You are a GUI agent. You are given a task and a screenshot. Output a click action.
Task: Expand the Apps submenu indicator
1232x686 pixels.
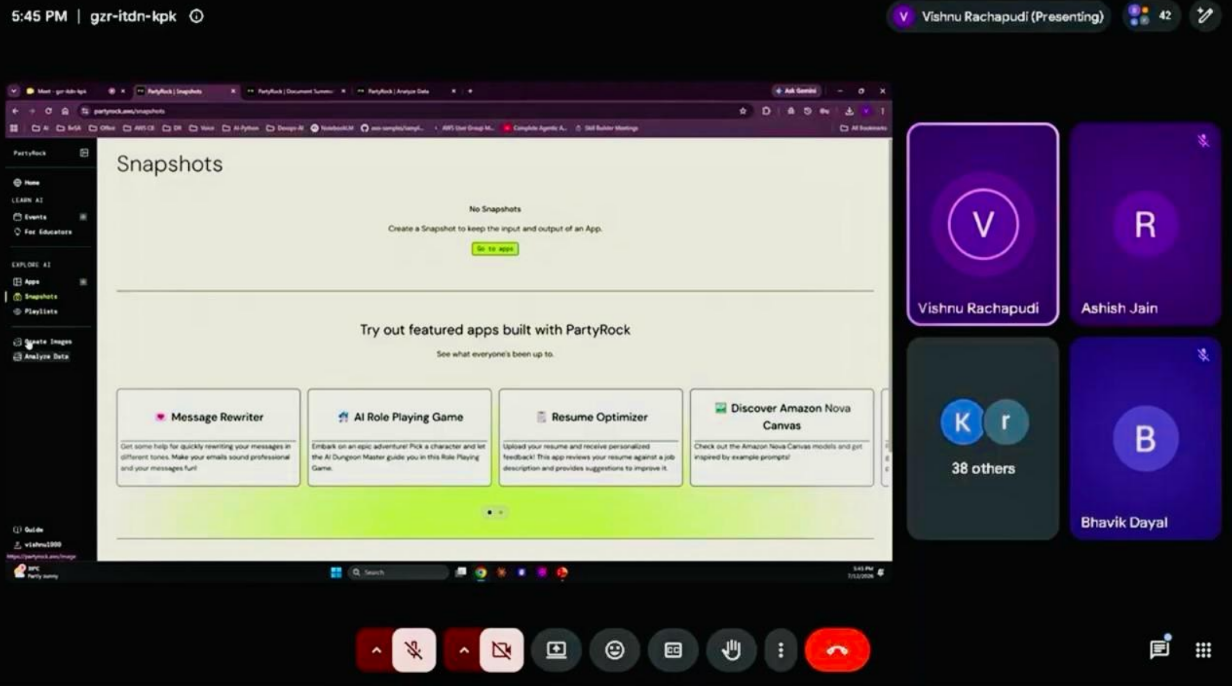point(83,282)
